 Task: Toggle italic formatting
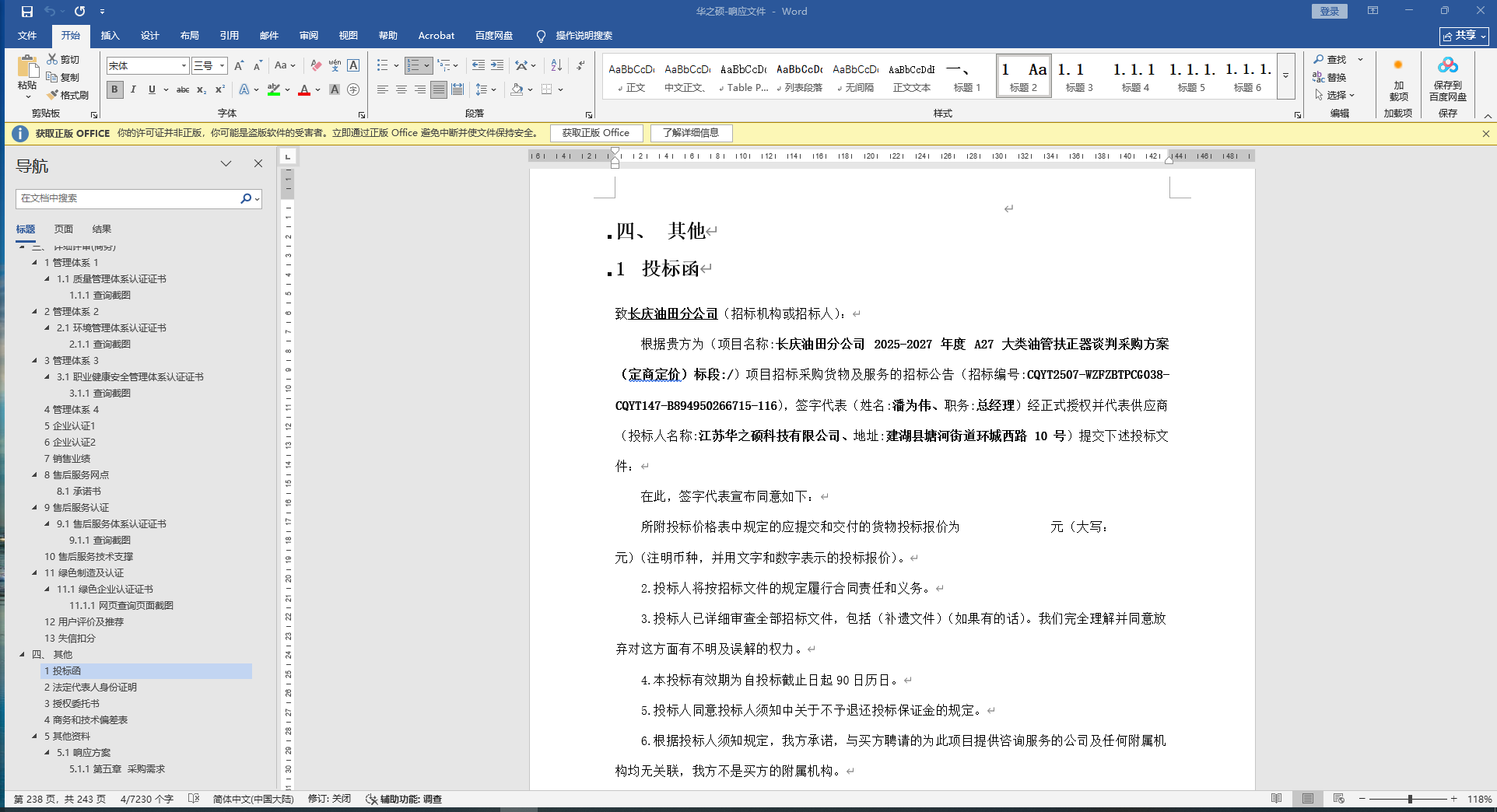[133, 89]
